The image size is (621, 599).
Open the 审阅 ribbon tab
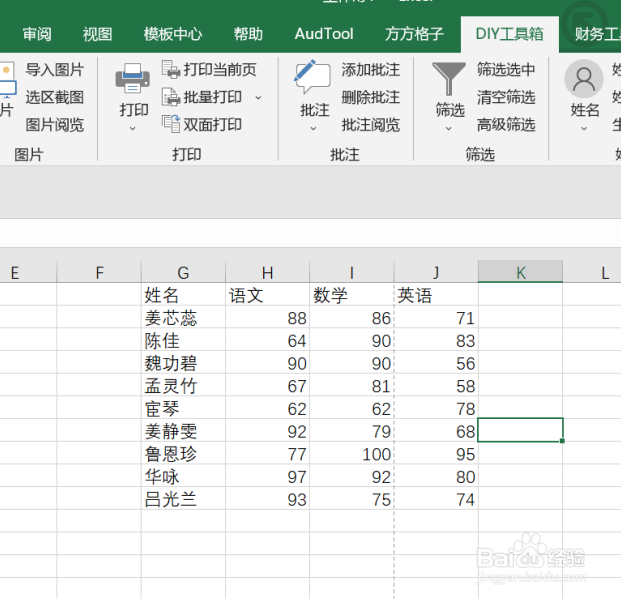click(37, 34)
